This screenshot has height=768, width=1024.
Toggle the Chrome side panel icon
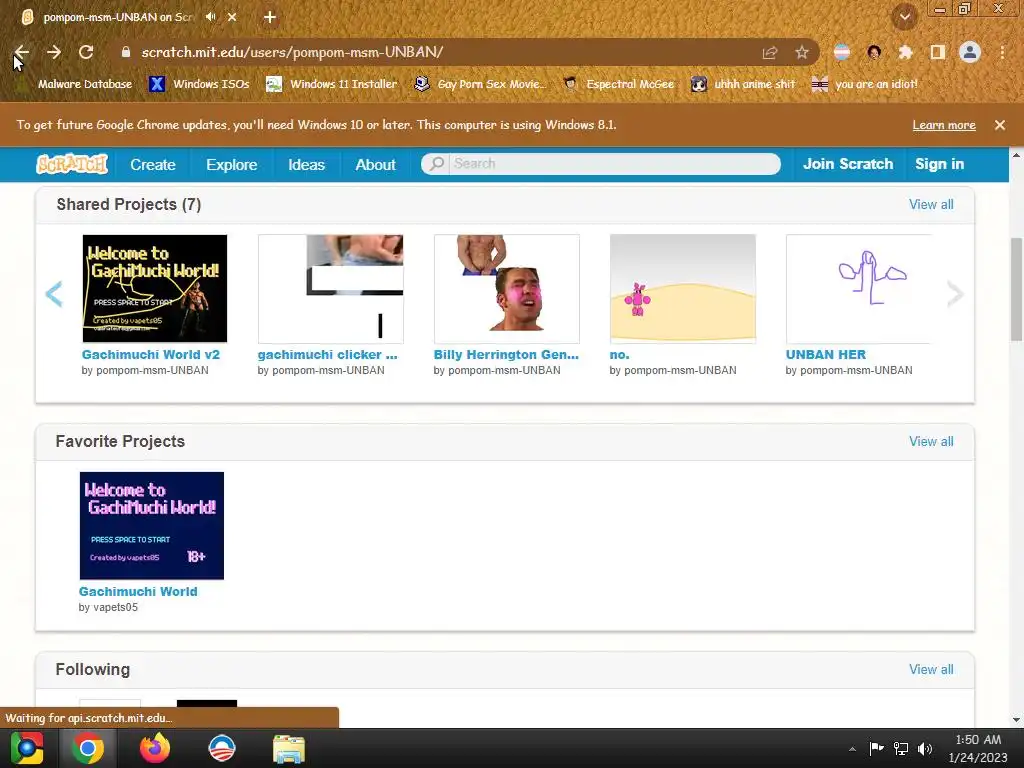click(x=938, y=52)
